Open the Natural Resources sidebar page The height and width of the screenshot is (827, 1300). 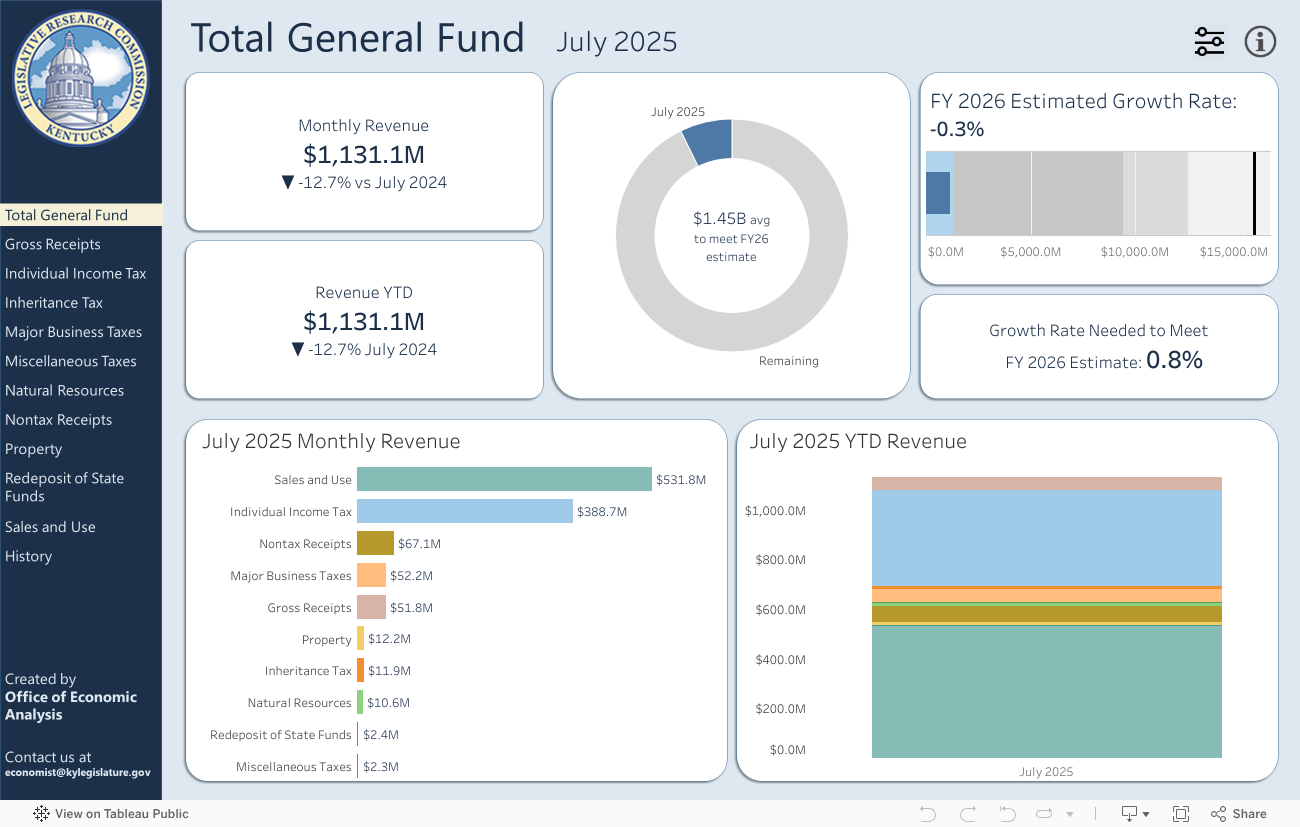[65, 390]
